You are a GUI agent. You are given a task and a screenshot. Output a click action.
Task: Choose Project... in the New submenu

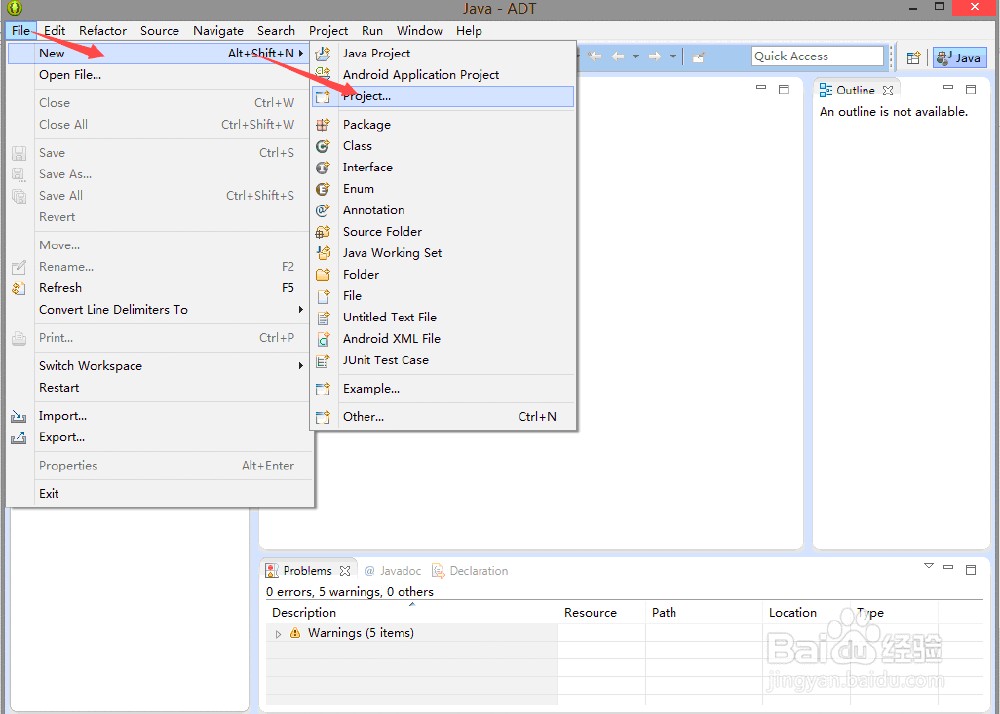click(x=443, y=96)
